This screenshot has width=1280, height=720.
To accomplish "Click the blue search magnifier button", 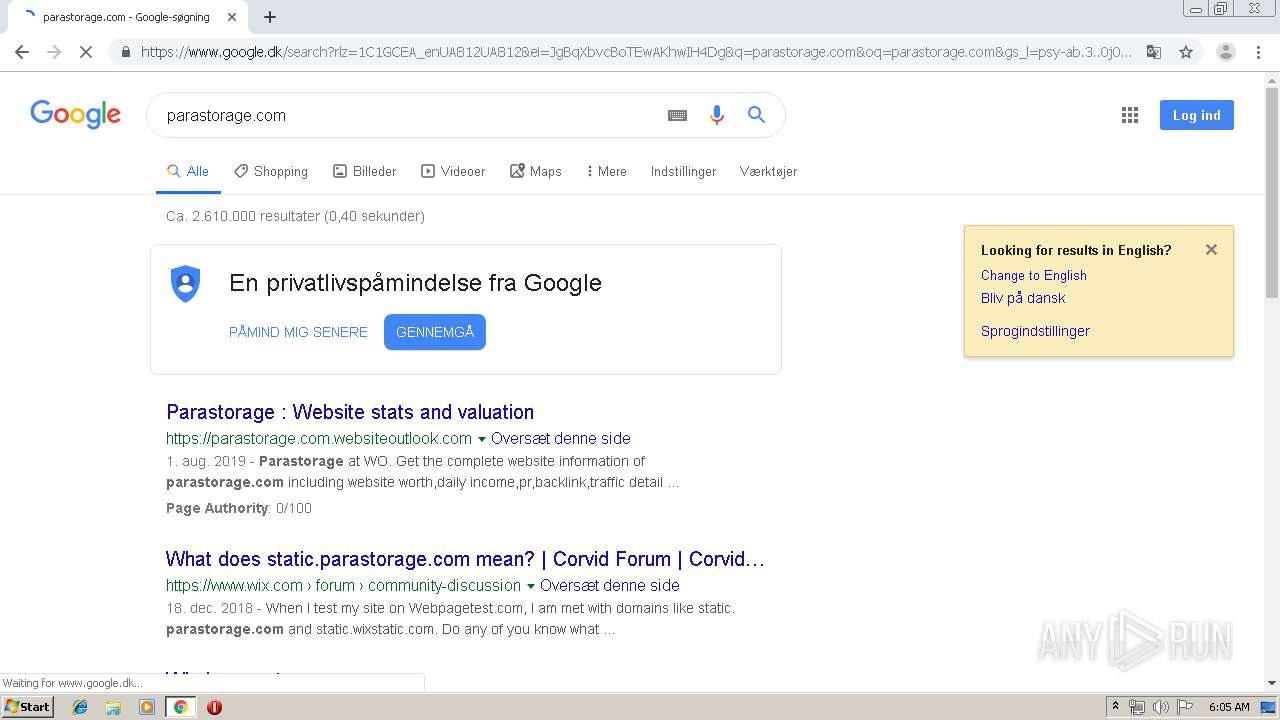I will click(756, 115).
